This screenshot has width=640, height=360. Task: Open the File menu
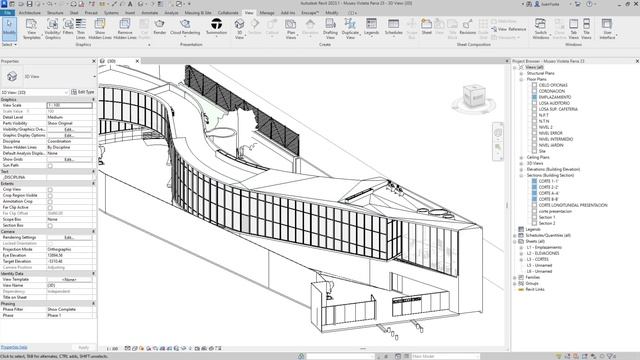coord(7,13)
